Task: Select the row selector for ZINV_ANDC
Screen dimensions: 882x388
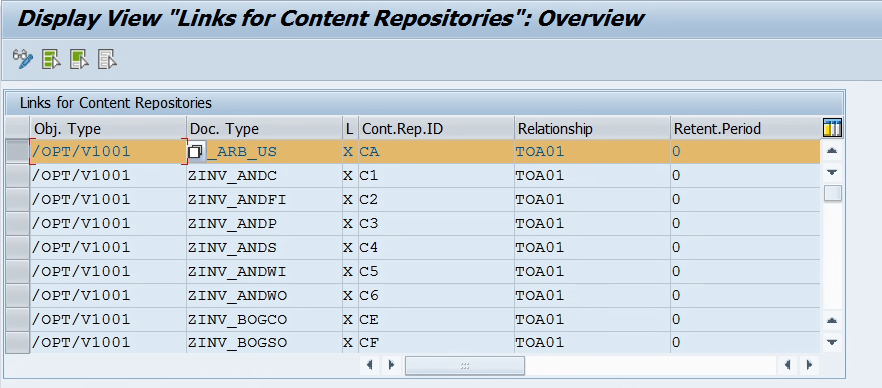Action: pos(17,175)
